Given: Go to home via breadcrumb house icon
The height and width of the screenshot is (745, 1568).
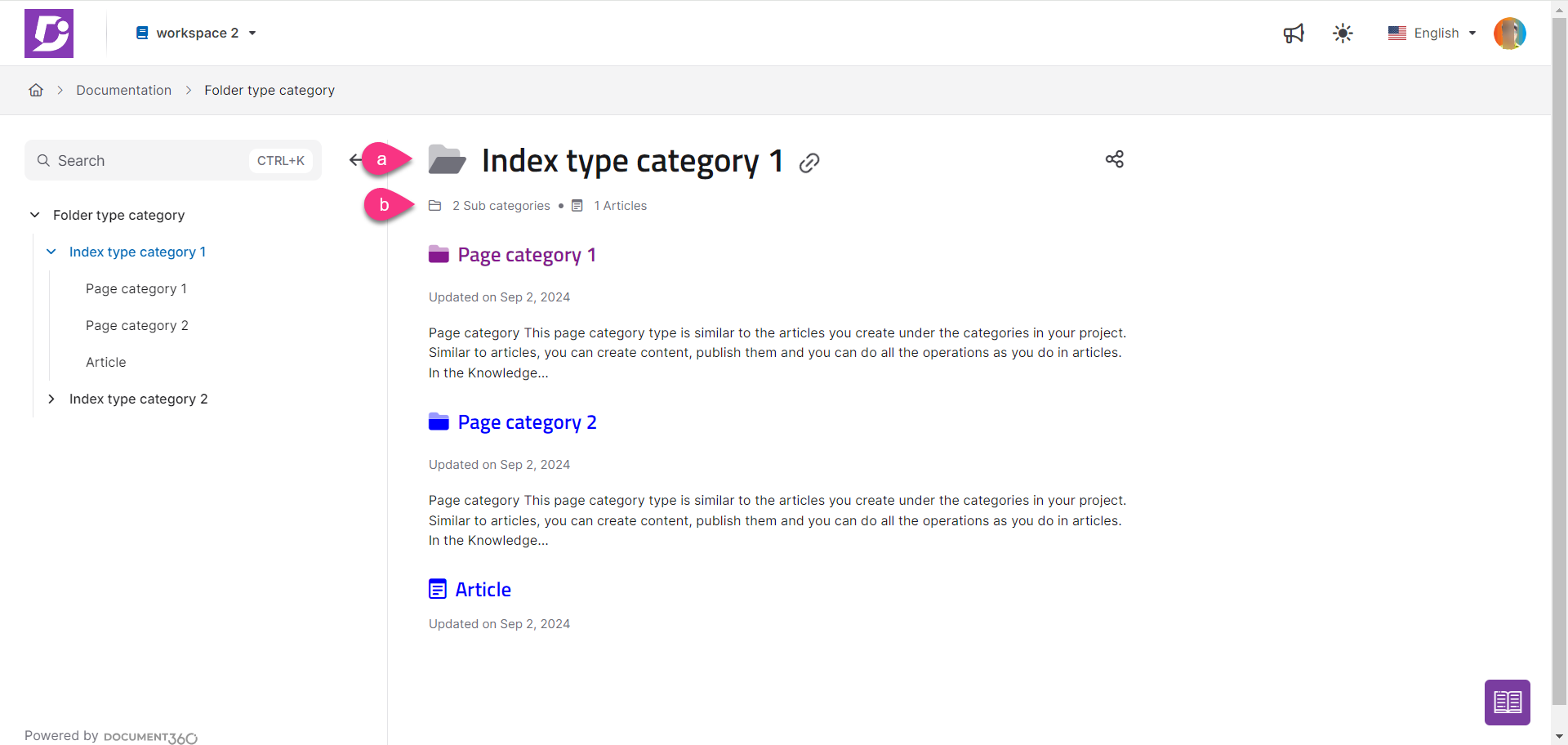Looking at the screenshot, I should [36, 90].
